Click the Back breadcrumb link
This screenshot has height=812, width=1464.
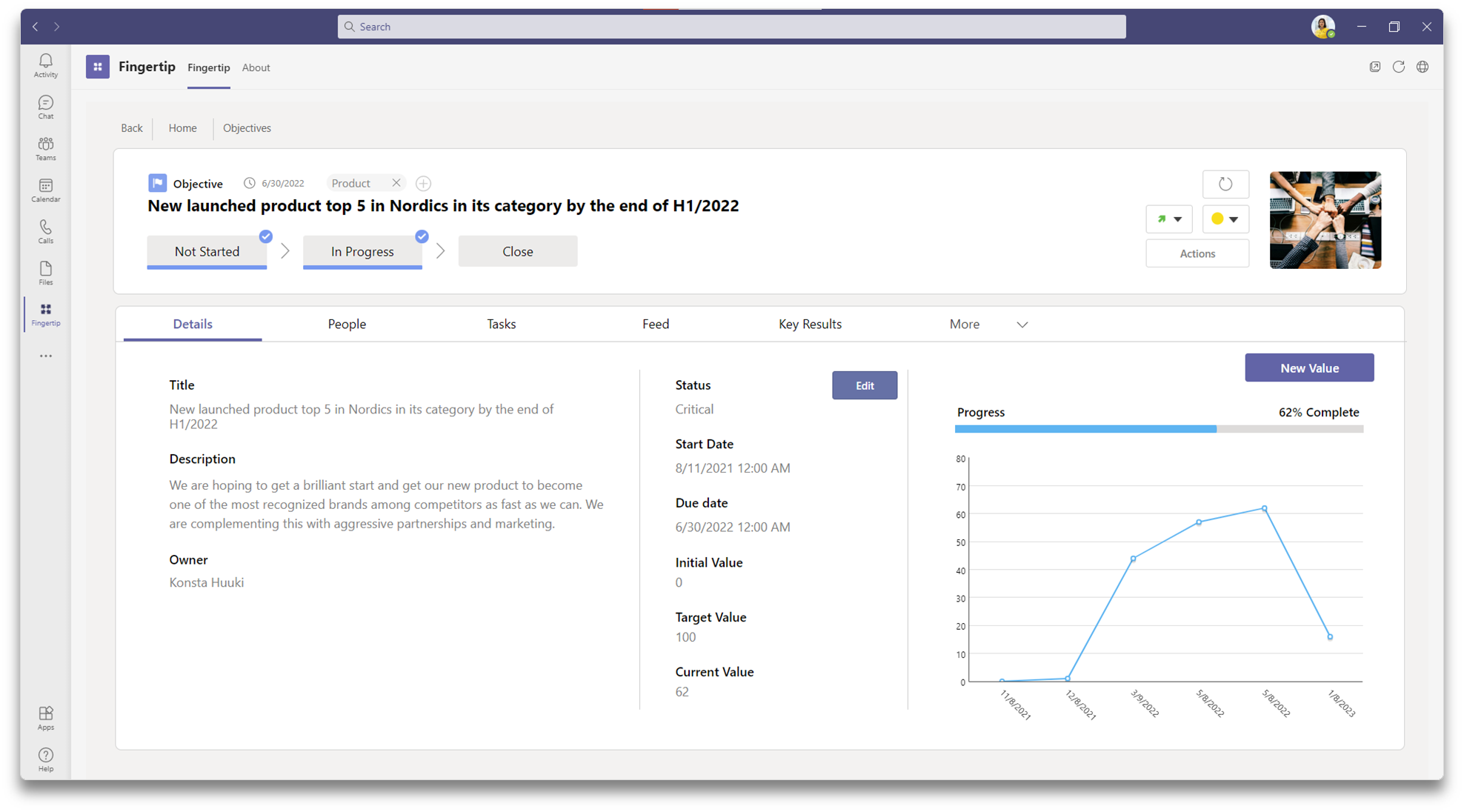click(x=132, y=128)
